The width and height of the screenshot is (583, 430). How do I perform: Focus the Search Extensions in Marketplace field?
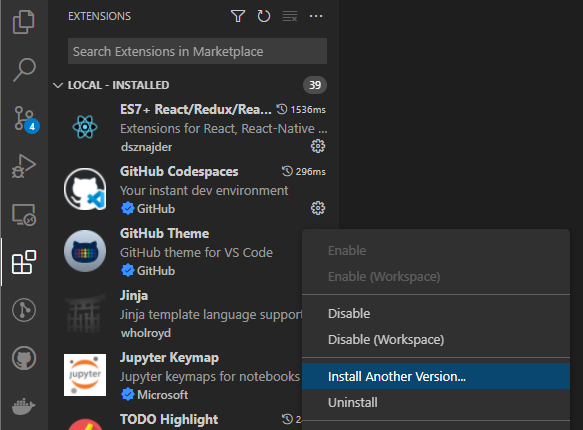(197, 51)
